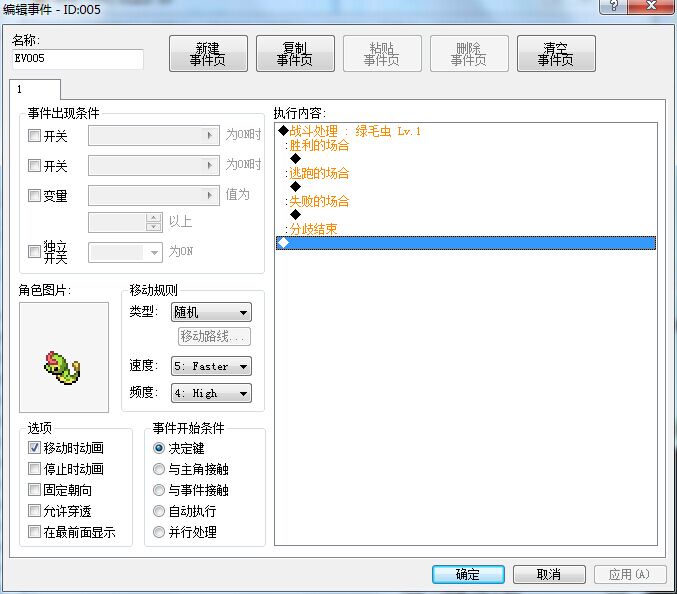Open the second 开关 selector field
677x594 pixels.
[x=154, y=165]
